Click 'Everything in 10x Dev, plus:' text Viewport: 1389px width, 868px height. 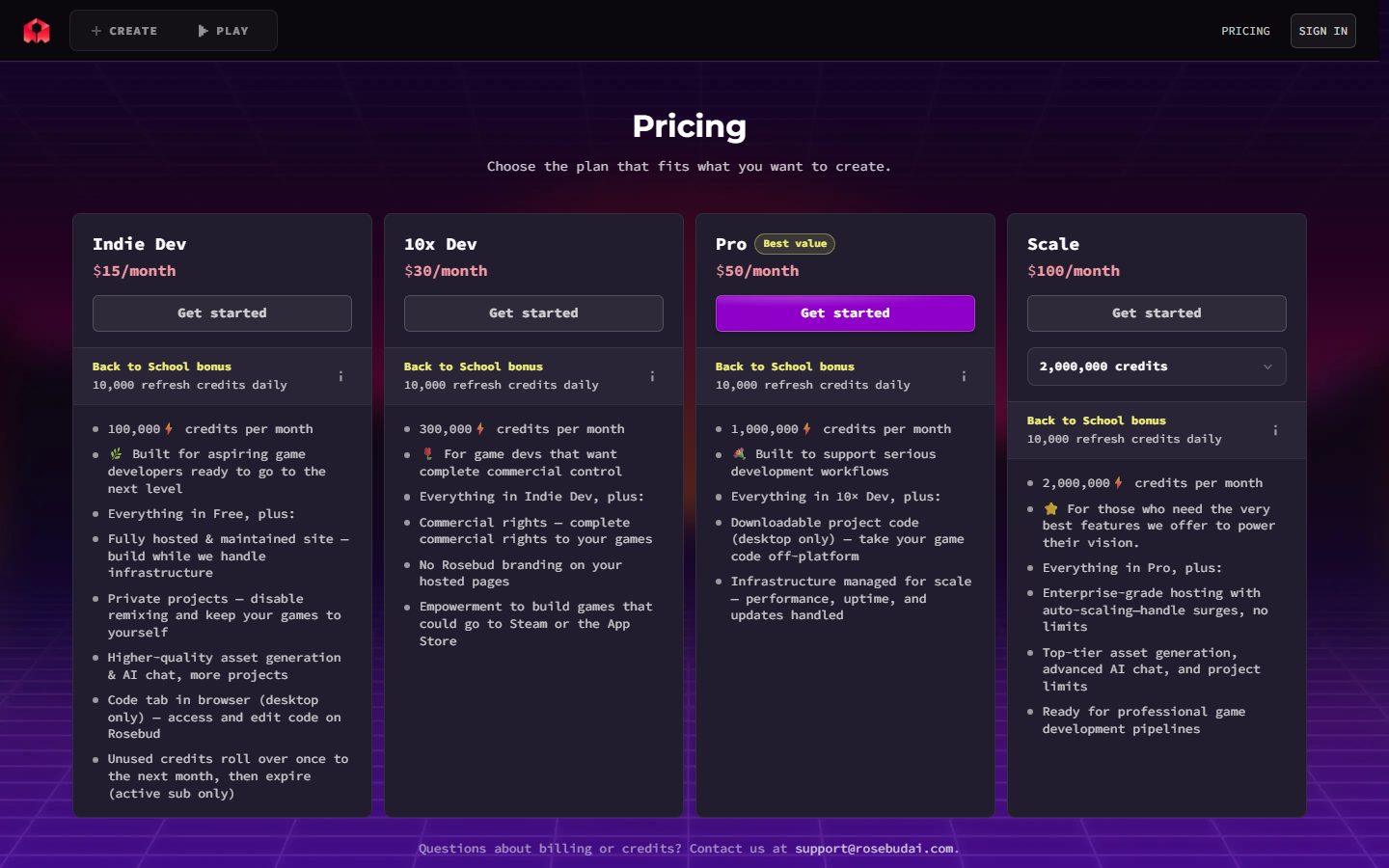(835, 497)
